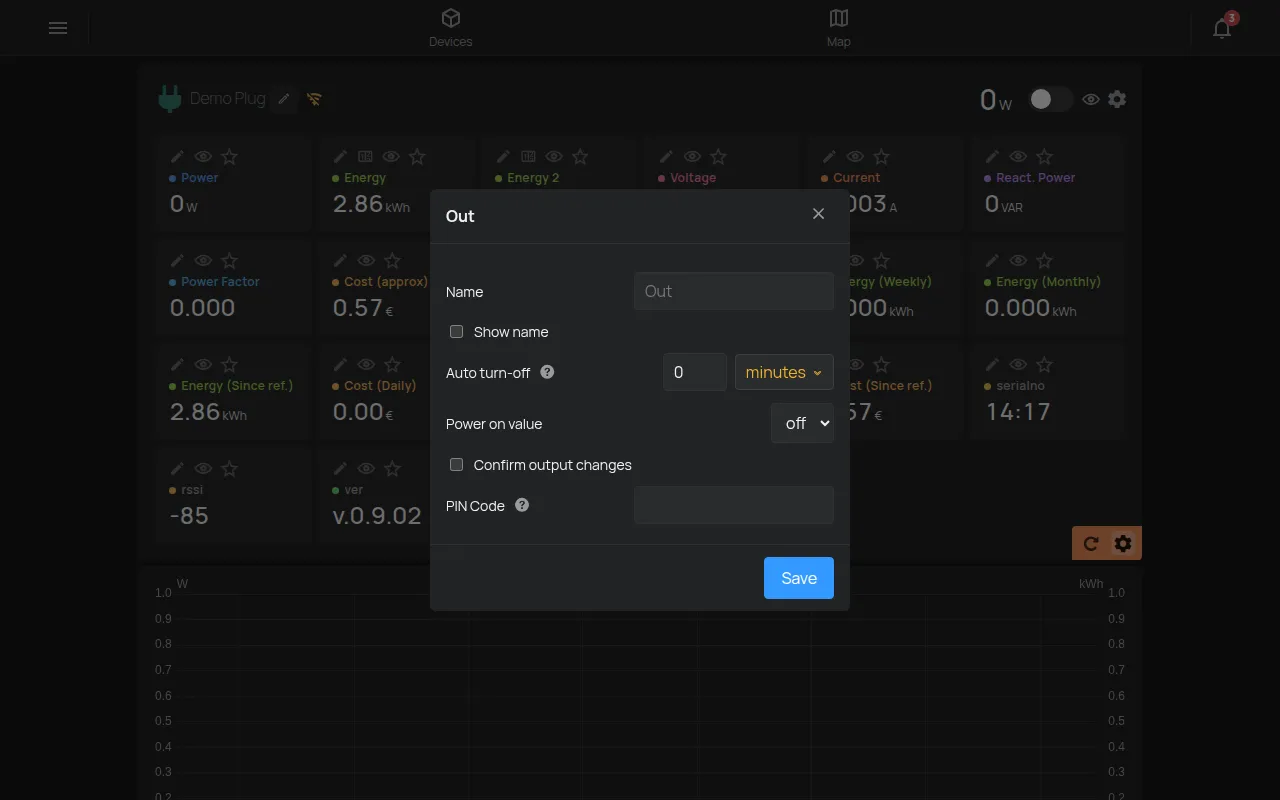Save the Out settings

pyautogui.click(x=799, y=578)
